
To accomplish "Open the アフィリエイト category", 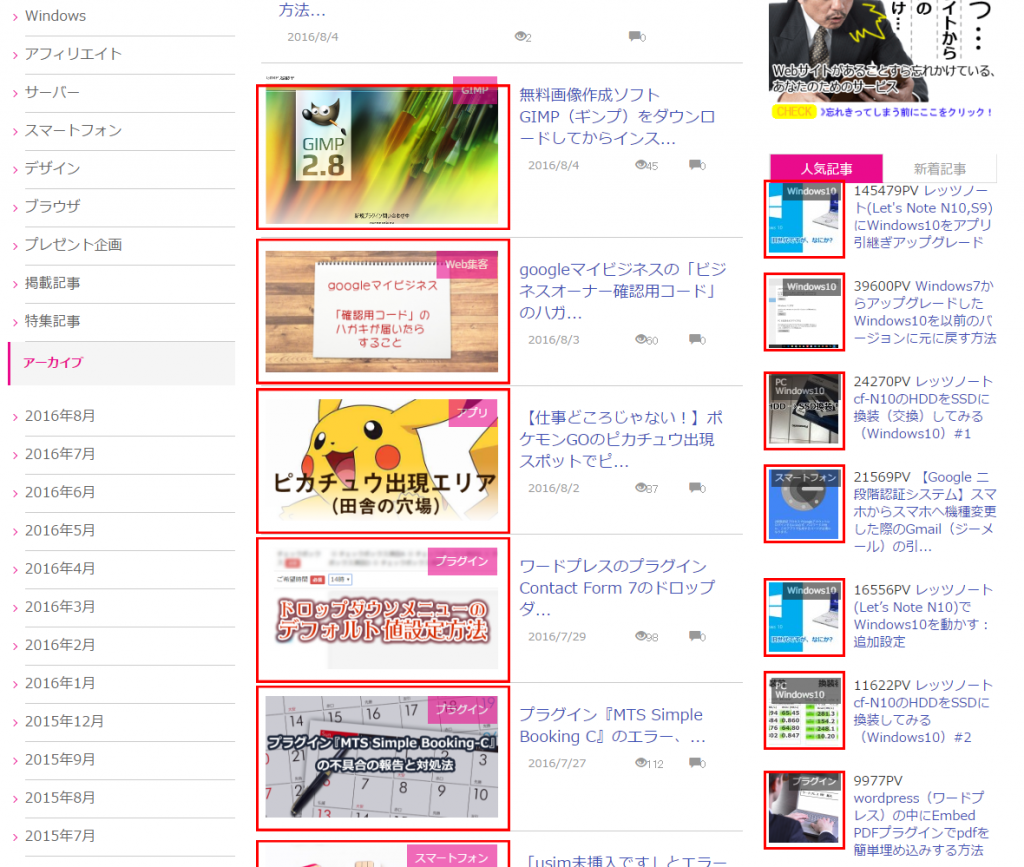I will [x=73, y=54].
